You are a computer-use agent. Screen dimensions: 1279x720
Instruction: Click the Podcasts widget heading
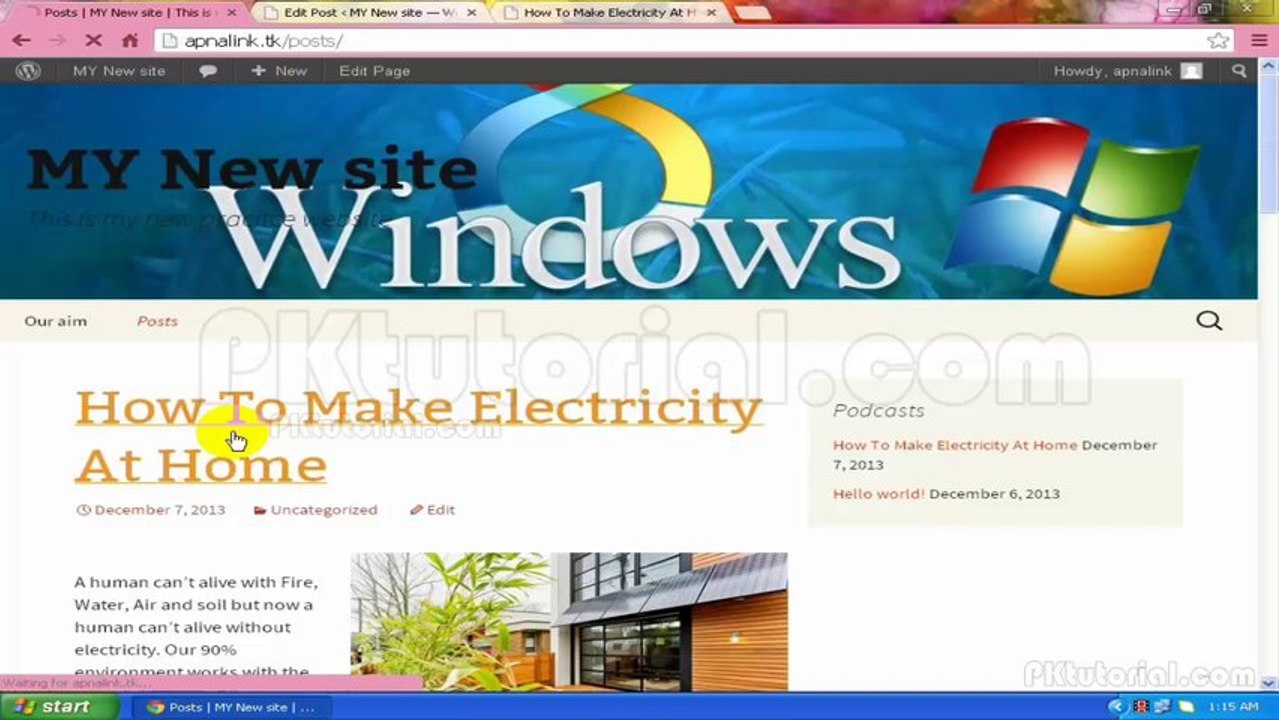point(879,411)
